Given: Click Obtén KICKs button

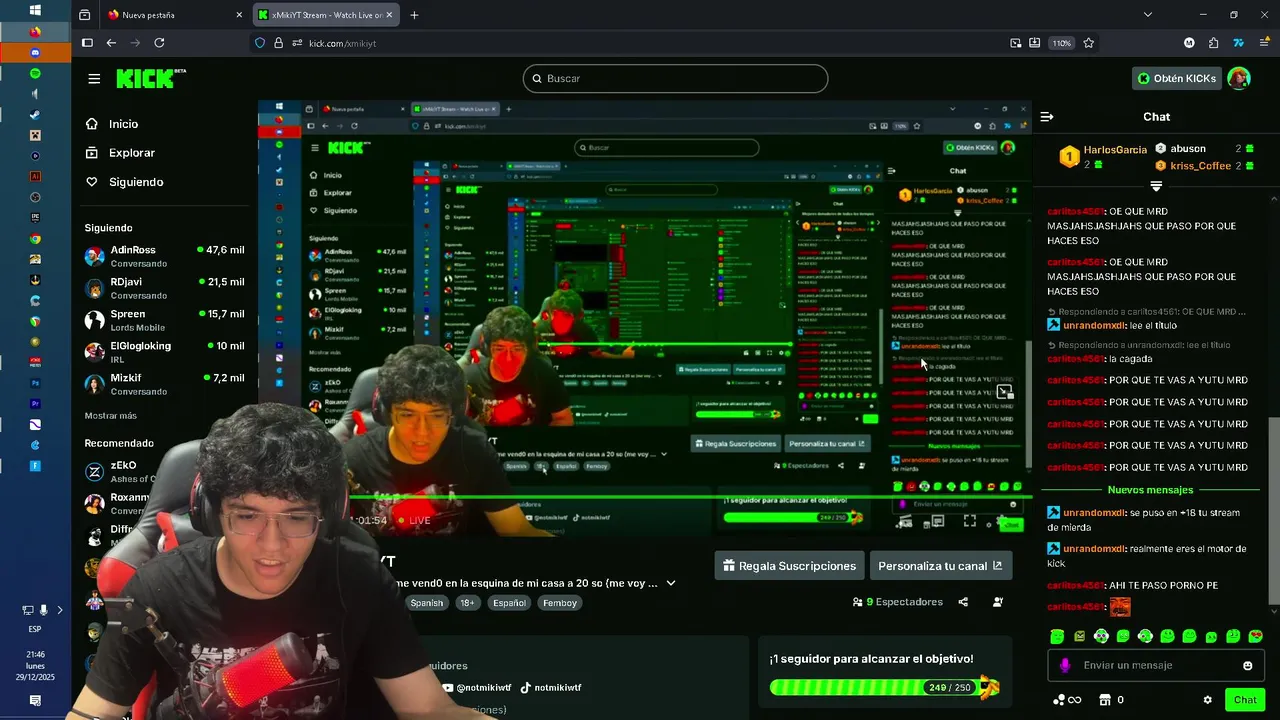Looking at the screenshot, I should pos(1176,78).
